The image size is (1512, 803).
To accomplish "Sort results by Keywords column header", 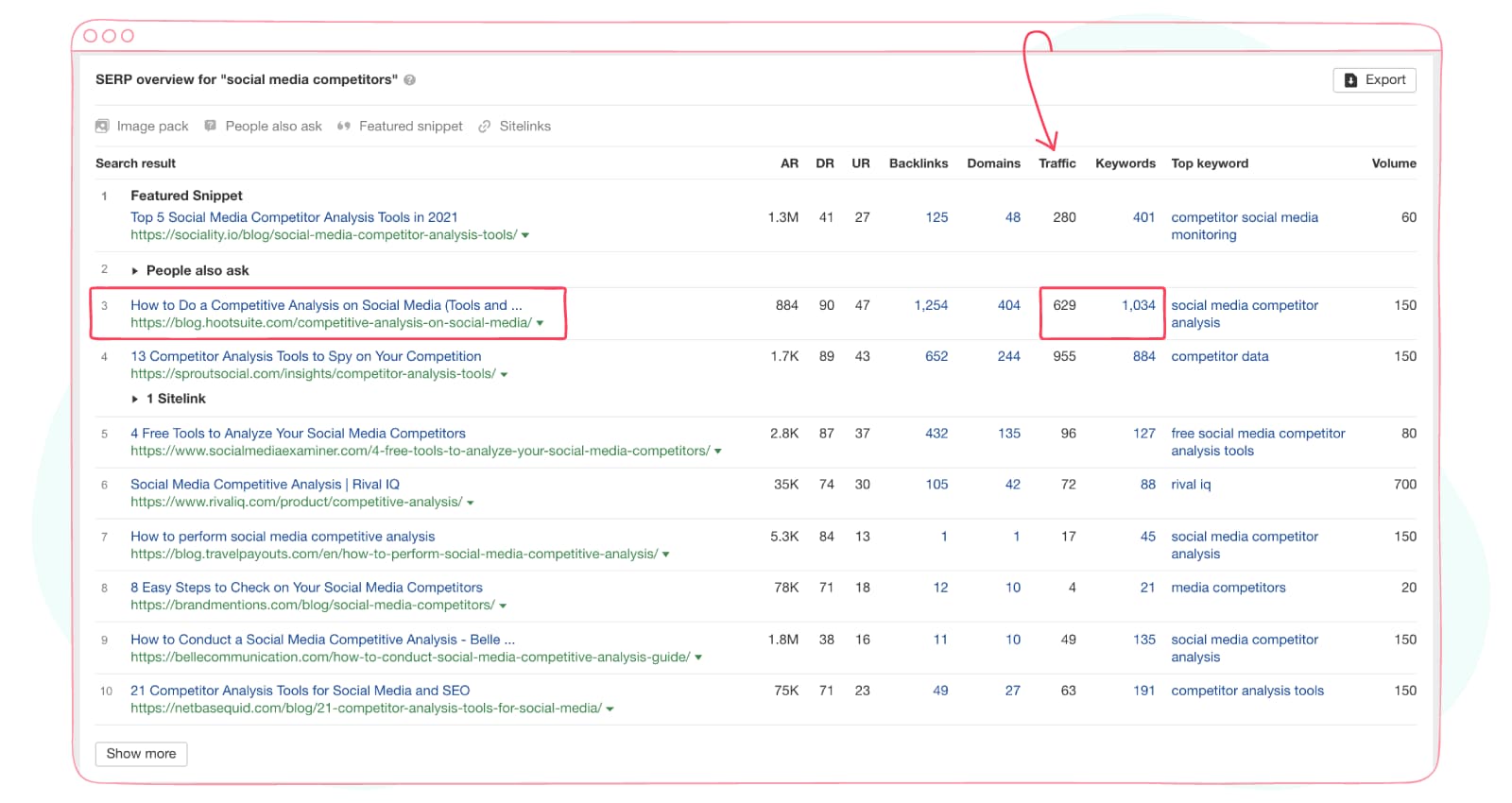I will click(x=1125, y=163).
